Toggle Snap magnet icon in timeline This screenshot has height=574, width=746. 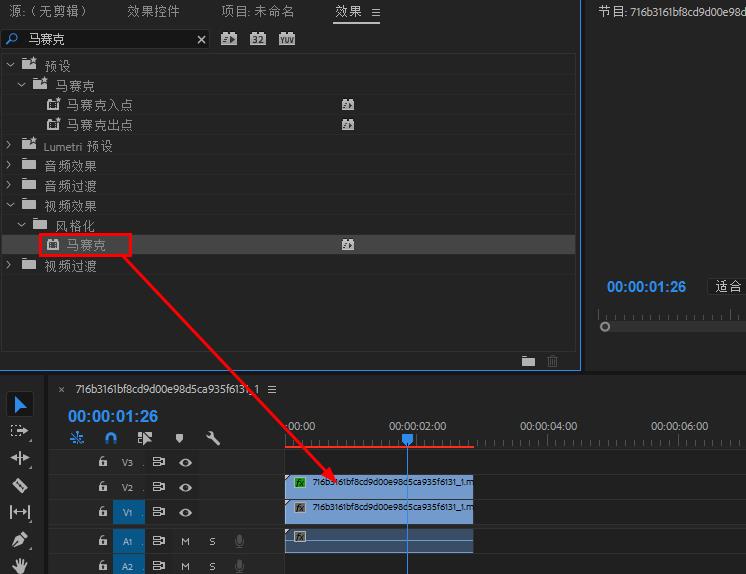(x=111, y=438)
